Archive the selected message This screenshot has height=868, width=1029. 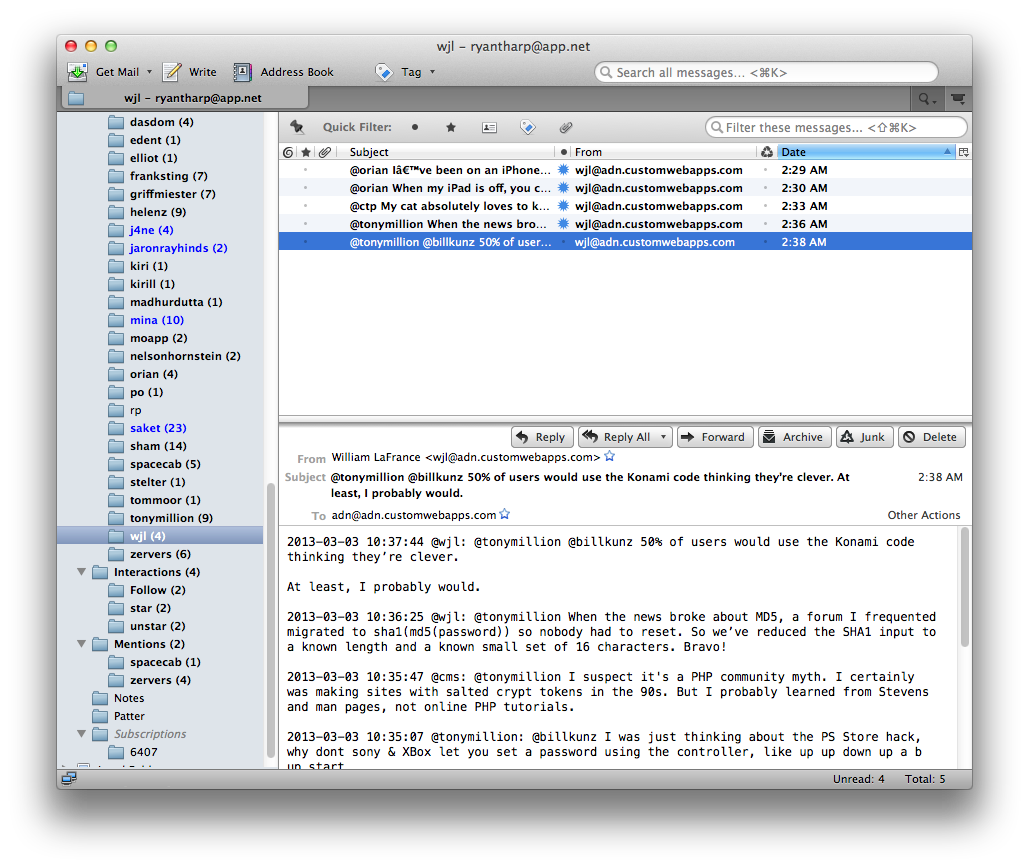tap(795, 437)
